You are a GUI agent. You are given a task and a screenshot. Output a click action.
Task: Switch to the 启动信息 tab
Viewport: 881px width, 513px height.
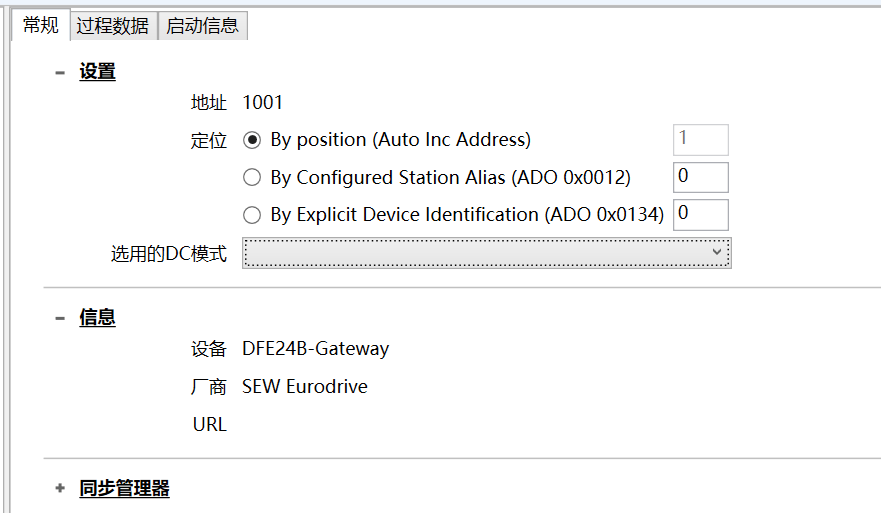(203, 26)
